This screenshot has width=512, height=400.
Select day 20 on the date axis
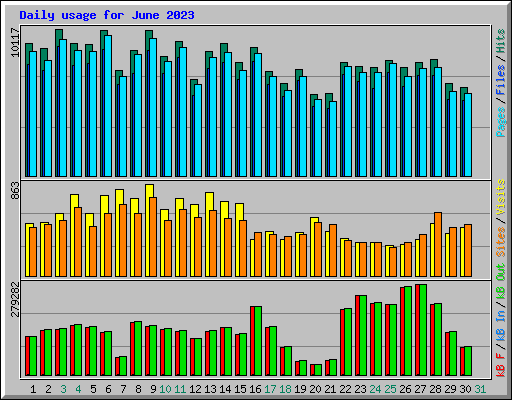(315, 389)
